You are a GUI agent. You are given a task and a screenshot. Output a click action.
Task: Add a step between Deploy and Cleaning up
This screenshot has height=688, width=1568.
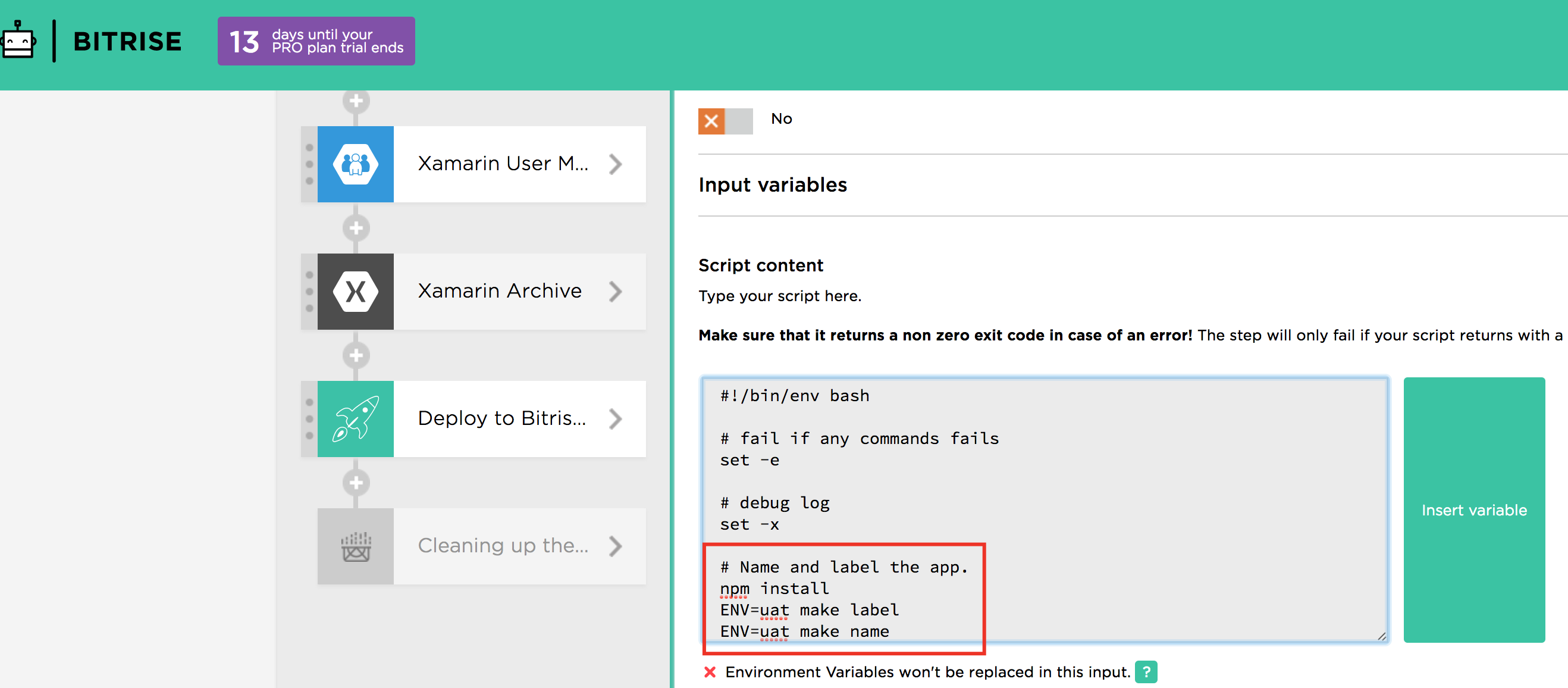pyautogui.click(x=356, y=483)
